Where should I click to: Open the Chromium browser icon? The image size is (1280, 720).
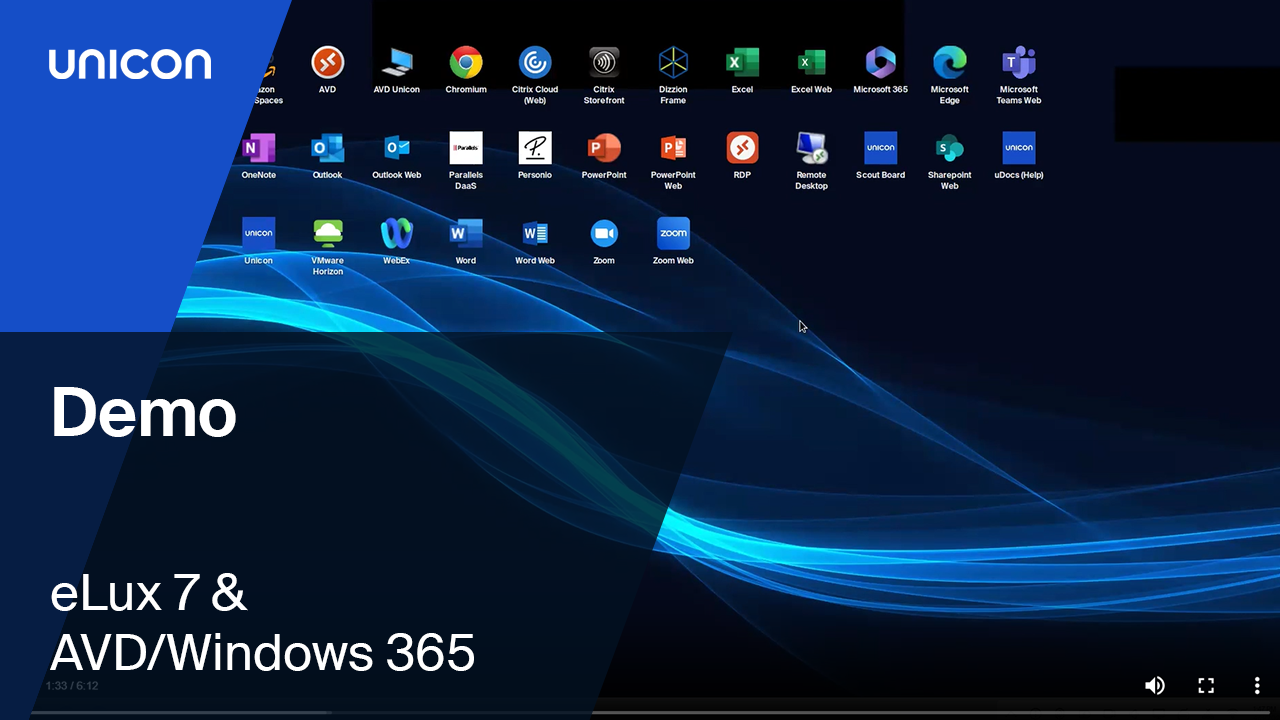[466, 63]
